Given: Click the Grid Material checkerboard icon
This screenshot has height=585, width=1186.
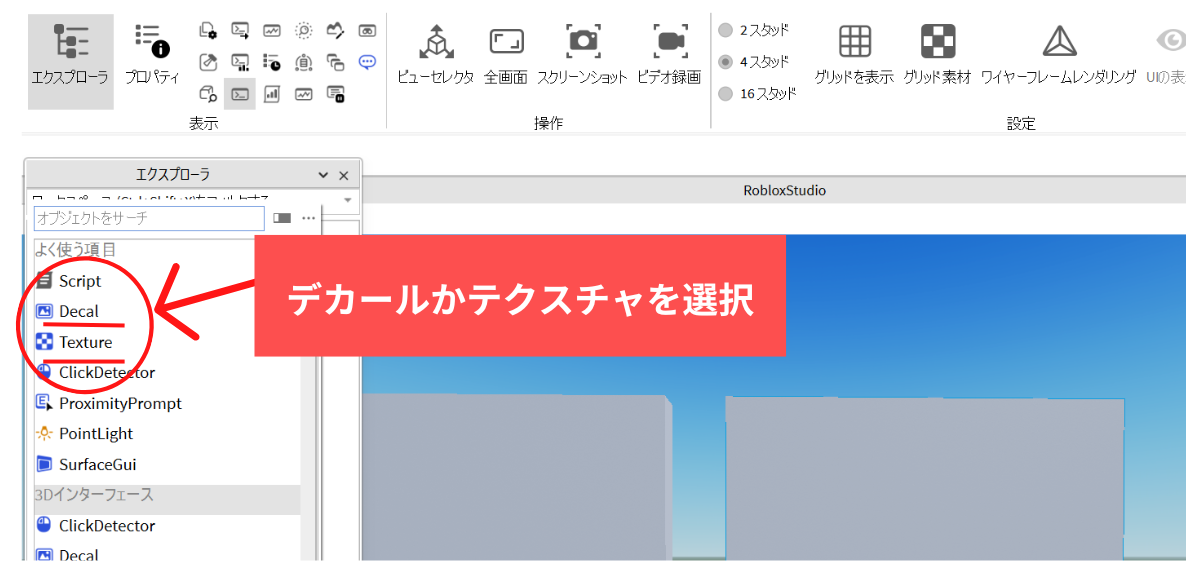Looking at the screenshot, I should [x=937, y=55].
